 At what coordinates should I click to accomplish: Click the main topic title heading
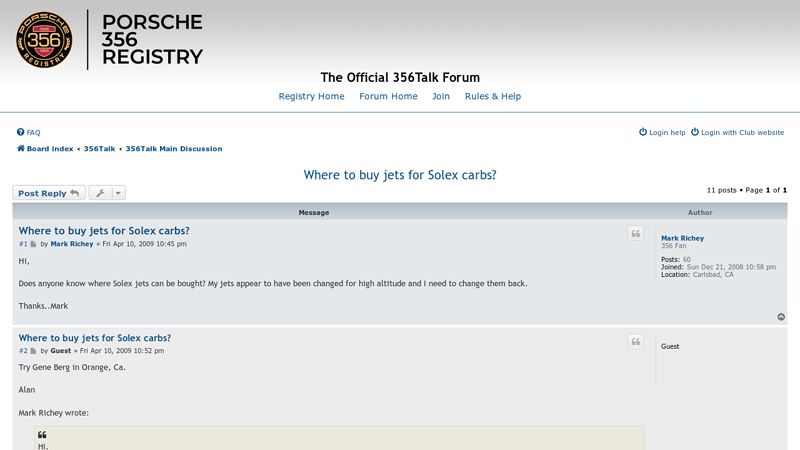tap(400, 175)
